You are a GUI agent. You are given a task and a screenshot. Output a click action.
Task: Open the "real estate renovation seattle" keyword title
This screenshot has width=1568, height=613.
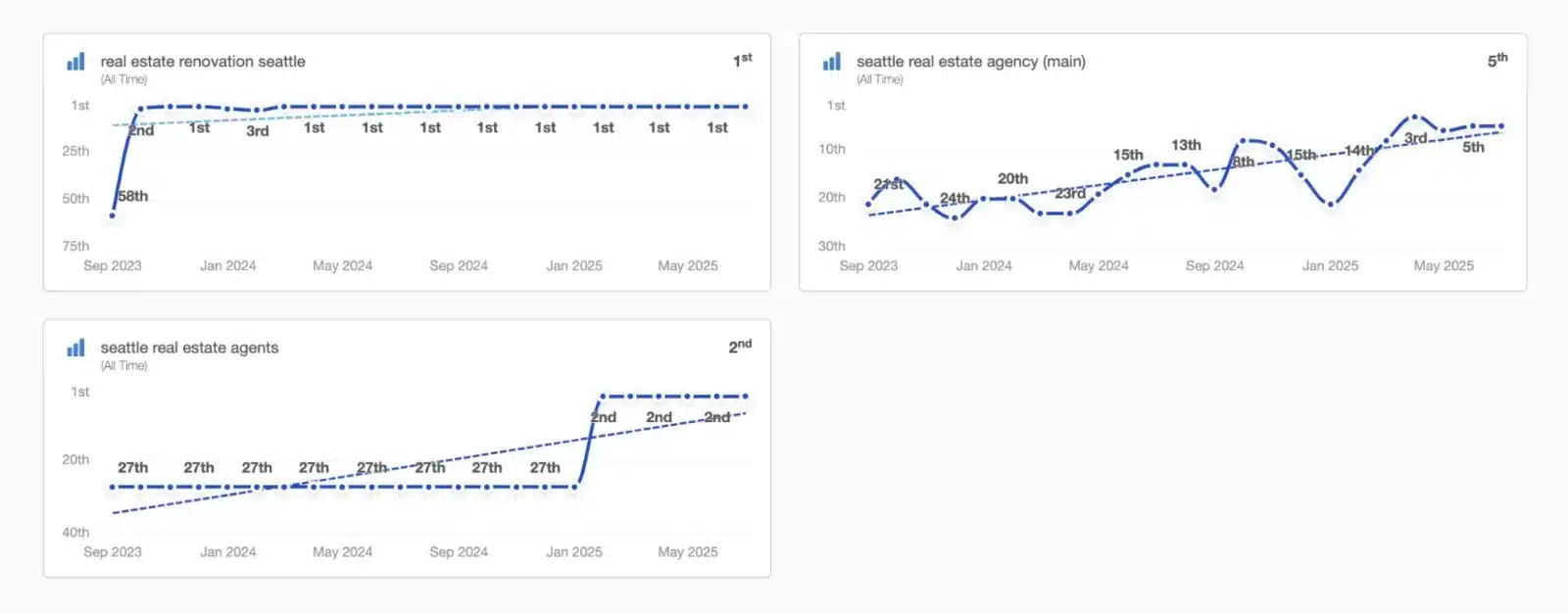pyautogui.click(x=203, y=62)
